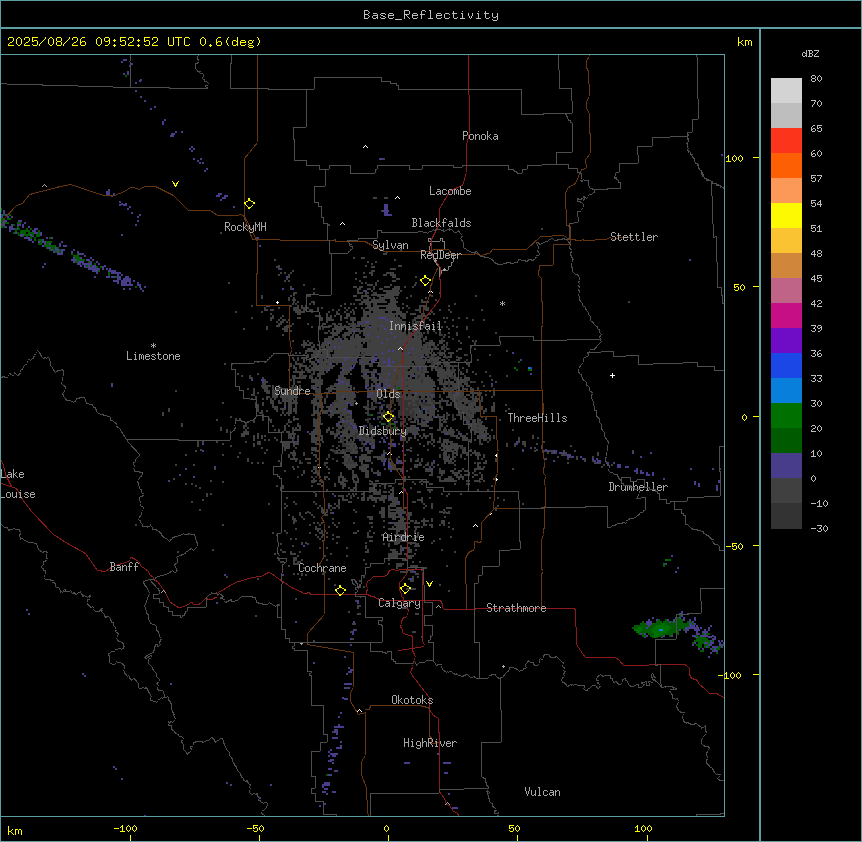862x842 pixels.
Task: Click the Ponoka city label
Action: (480, 136)
